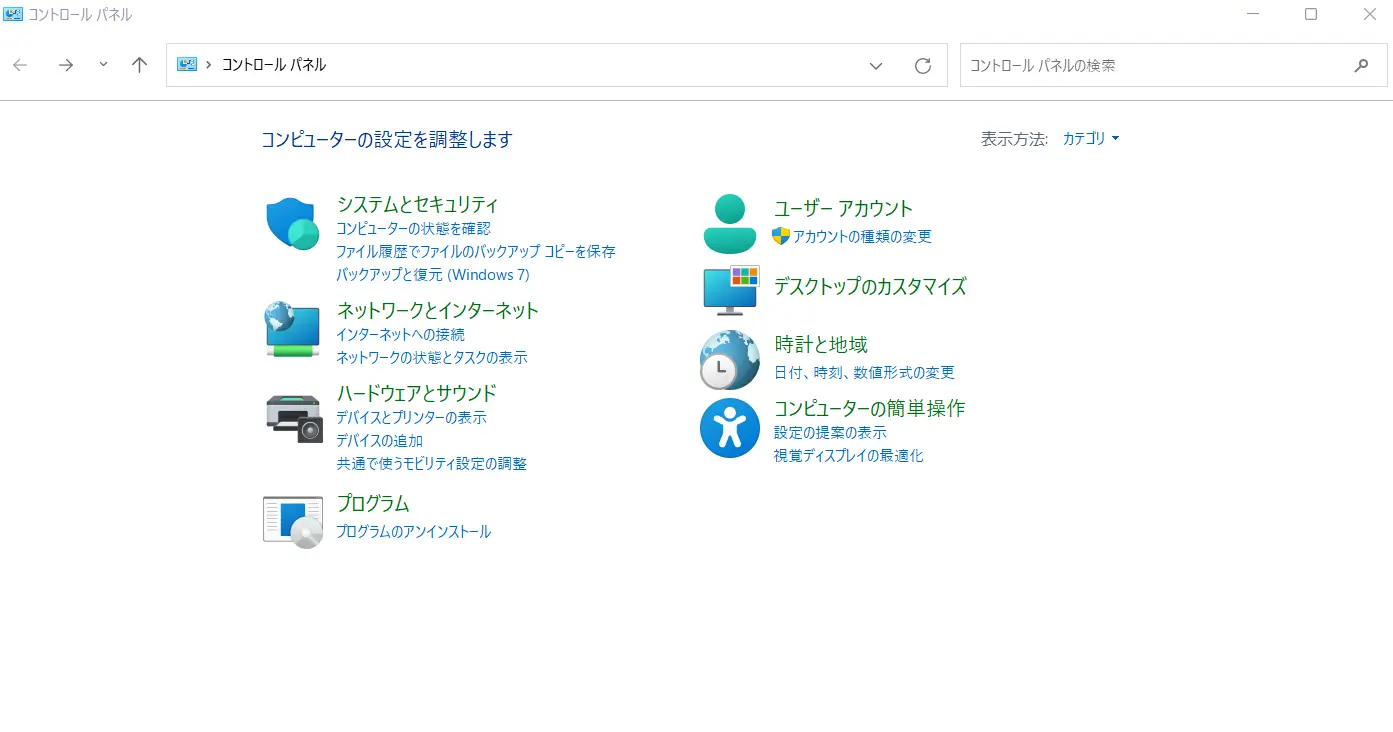
Task: Open the カテゴリ view-by dropdown
Action: click(x=1091, y=139)
